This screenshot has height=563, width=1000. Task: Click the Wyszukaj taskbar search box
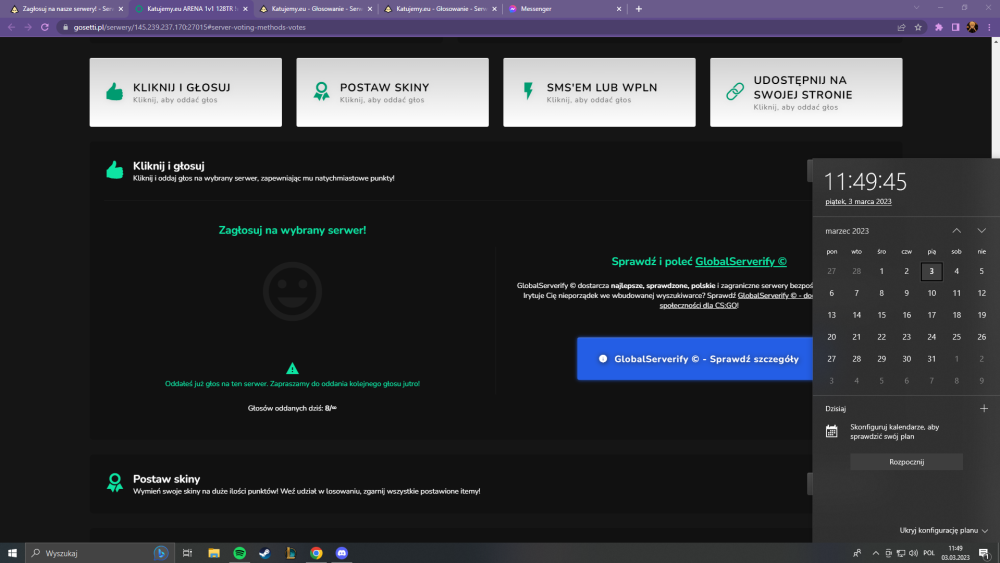(x=99, y=553)
